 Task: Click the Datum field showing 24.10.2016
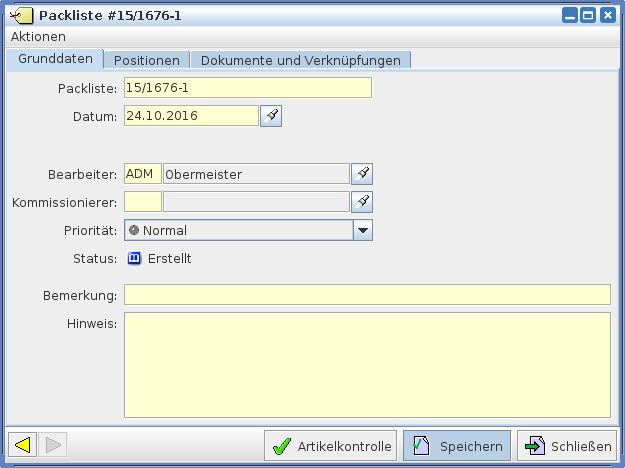pyautogui.click(x=190, y=116)
